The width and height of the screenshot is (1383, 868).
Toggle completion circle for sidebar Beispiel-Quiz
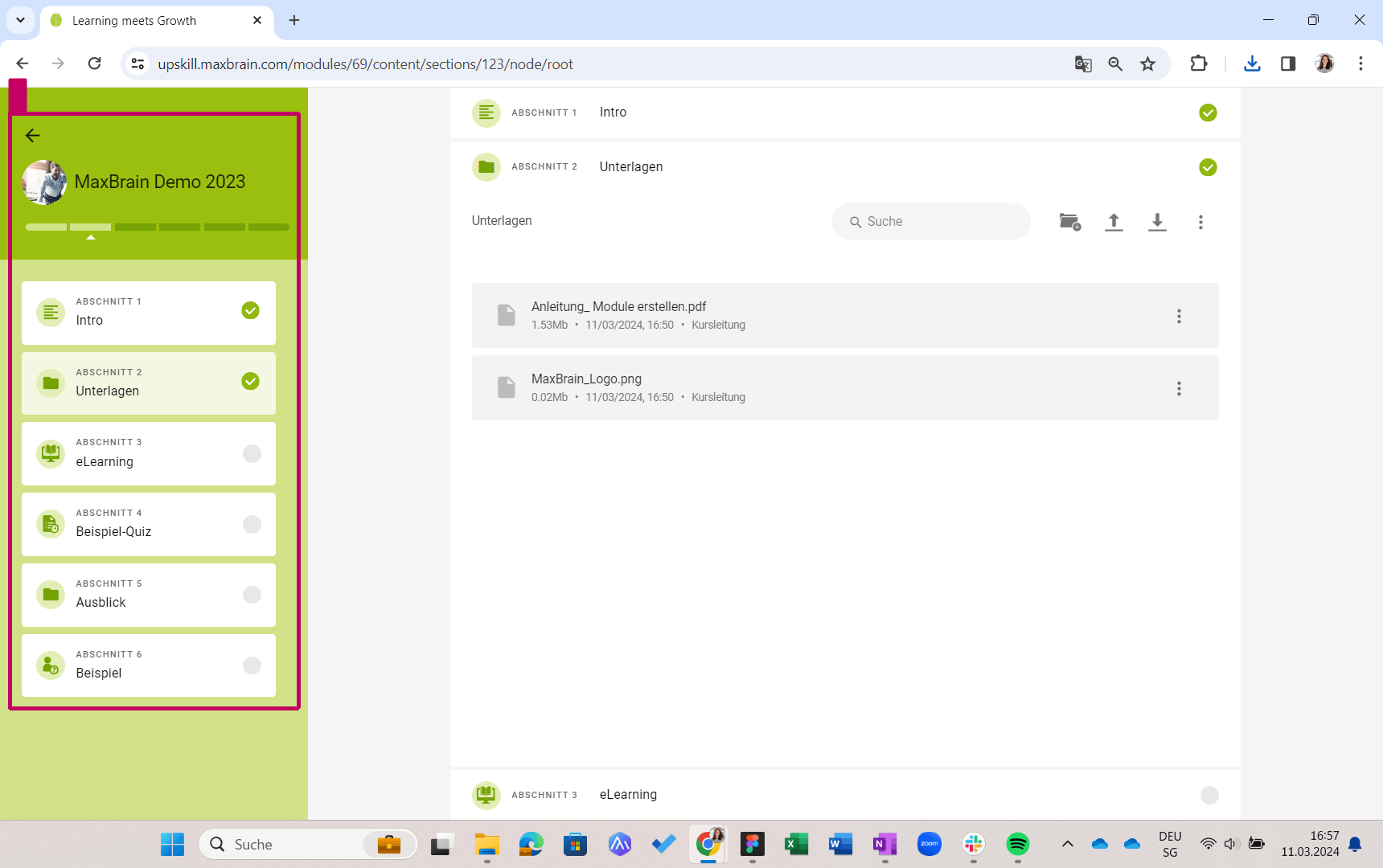252,524
